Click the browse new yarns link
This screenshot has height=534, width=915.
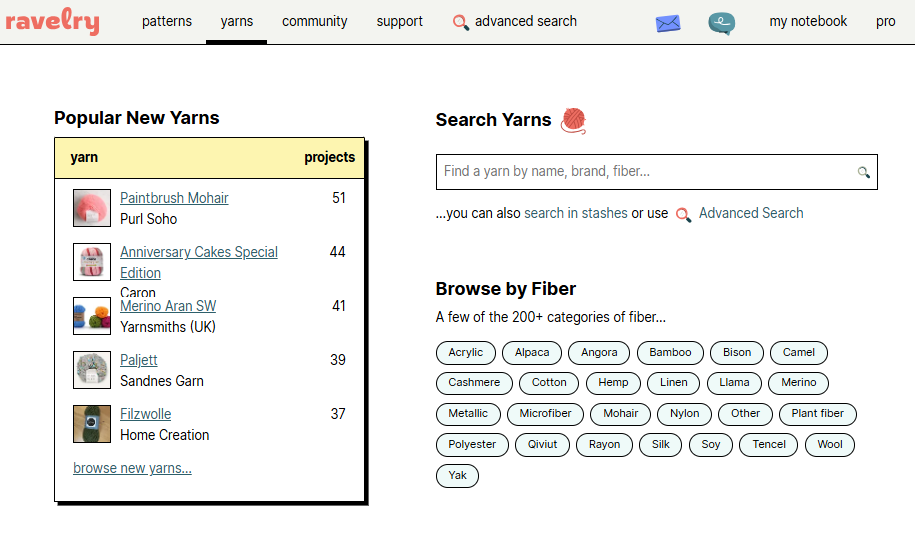coord(132,468)
